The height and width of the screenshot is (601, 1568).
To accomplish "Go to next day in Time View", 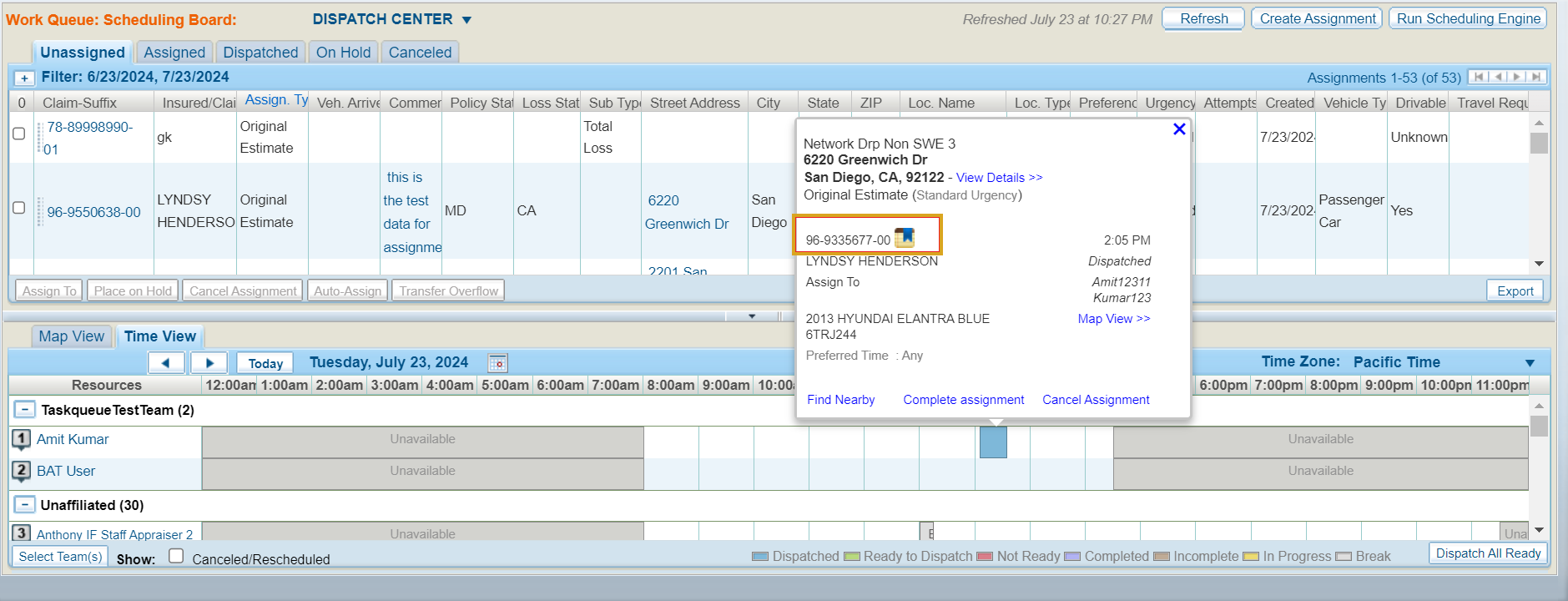I will point(209,363).
